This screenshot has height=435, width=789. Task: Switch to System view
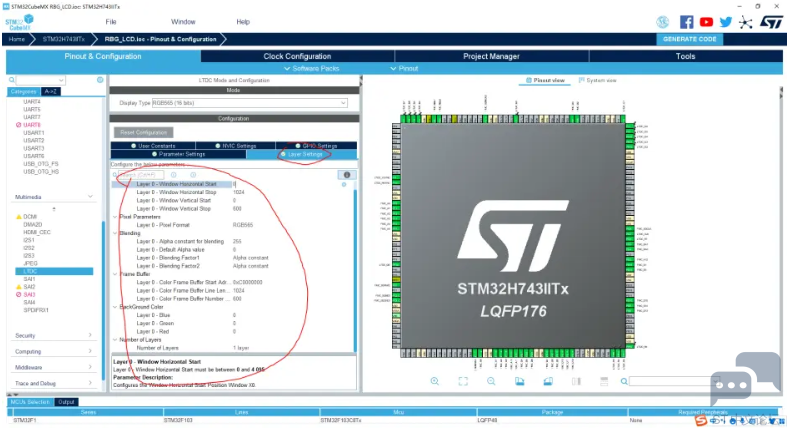(x=597, y=81)
